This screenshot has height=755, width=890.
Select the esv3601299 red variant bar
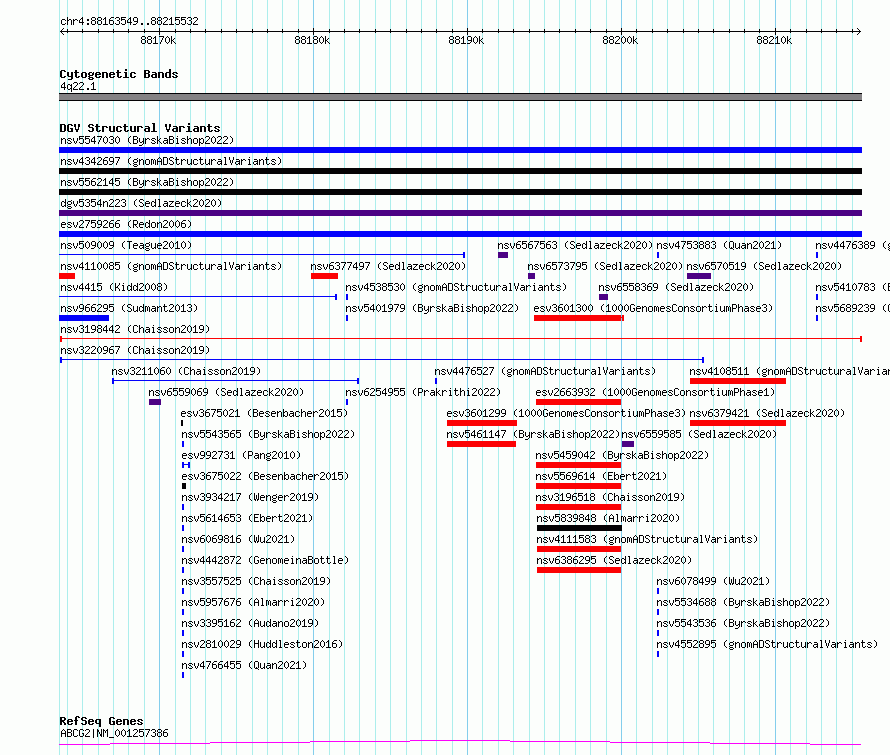(482, 423)
